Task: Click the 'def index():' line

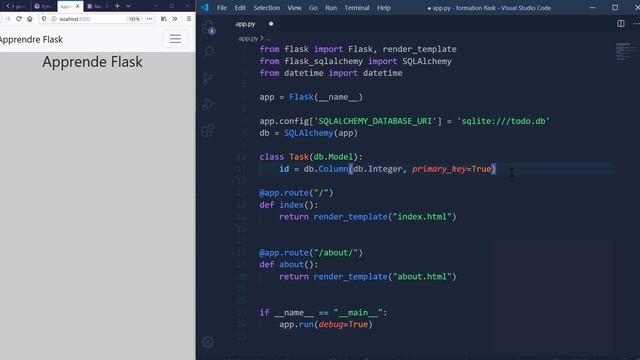Action: [x=288, y=205]
